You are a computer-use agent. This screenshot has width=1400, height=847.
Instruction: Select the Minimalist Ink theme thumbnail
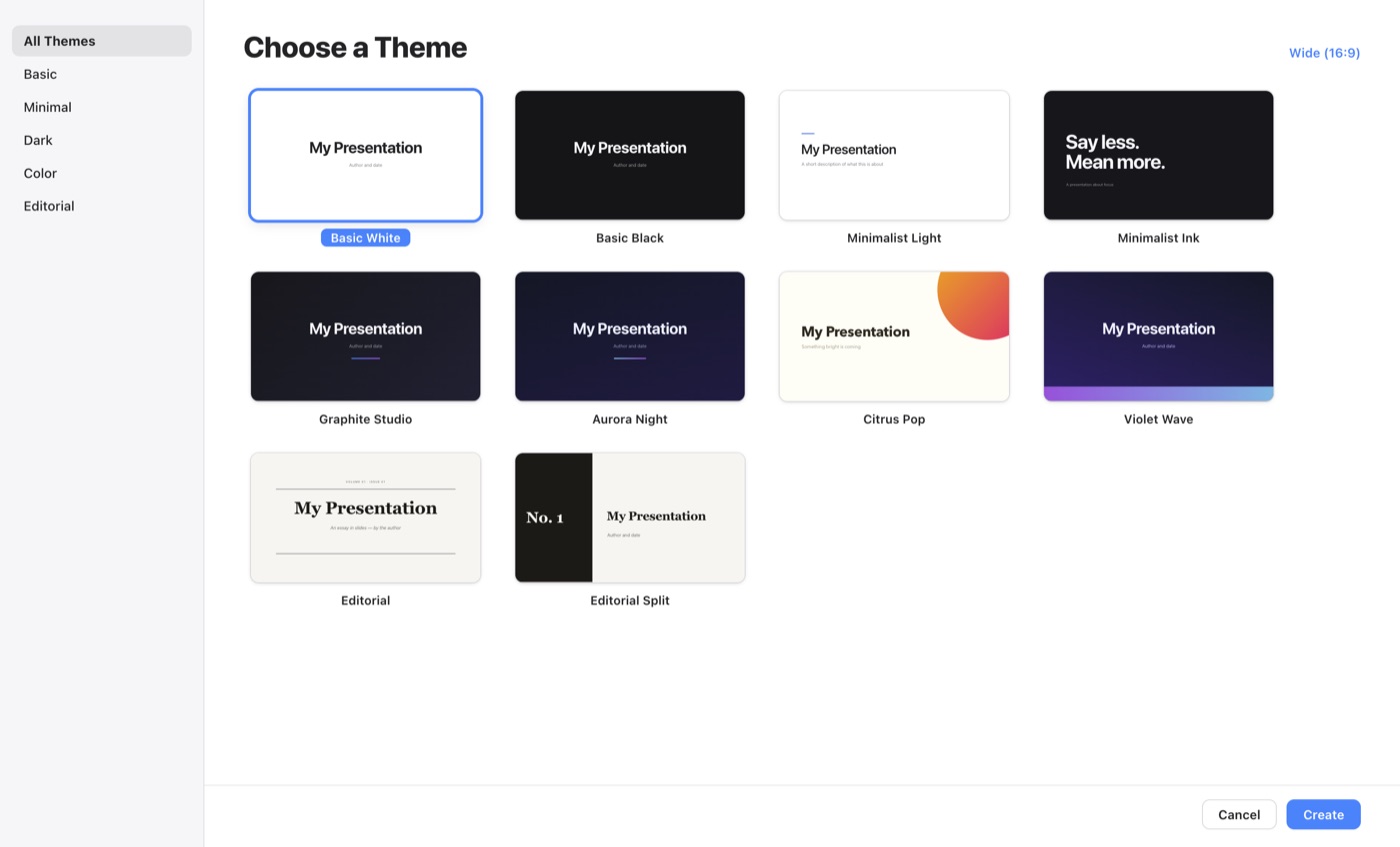(1158, 155)
